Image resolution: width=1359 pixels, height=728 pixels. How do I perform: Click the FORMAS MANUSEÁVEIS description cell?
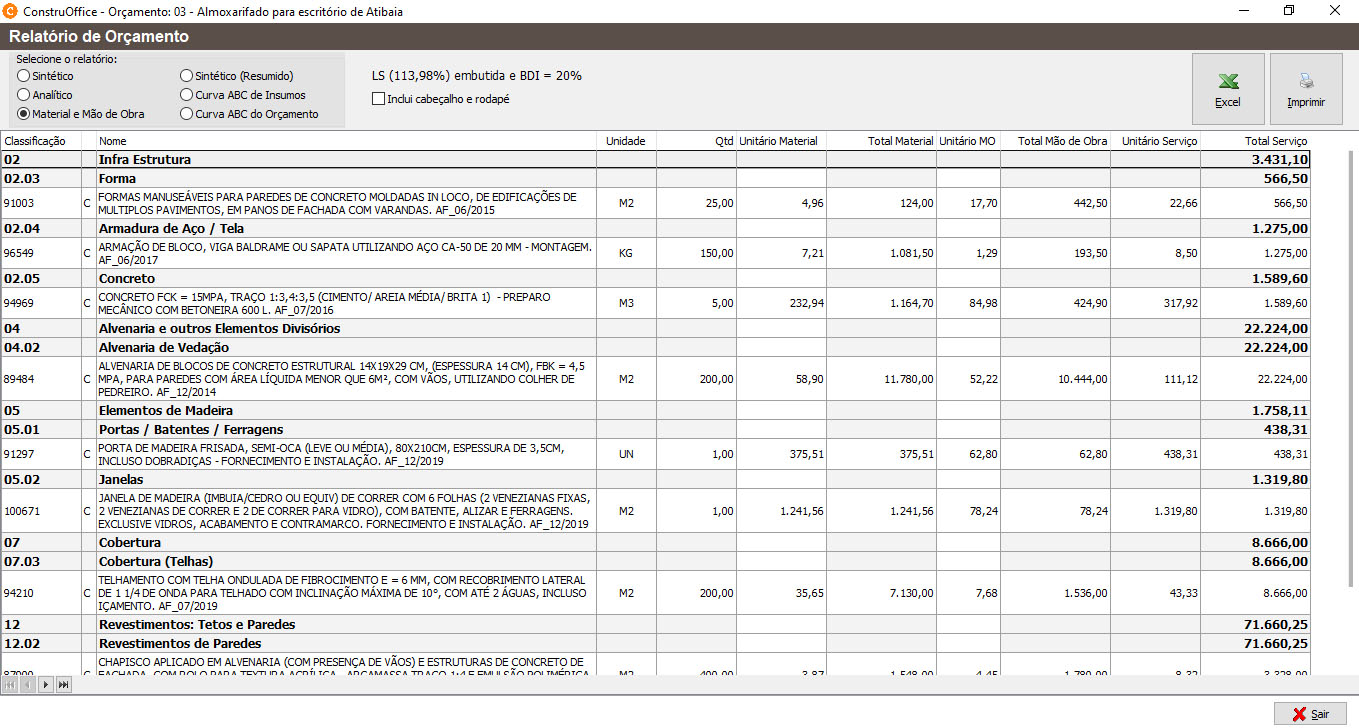tap(346, 203)
